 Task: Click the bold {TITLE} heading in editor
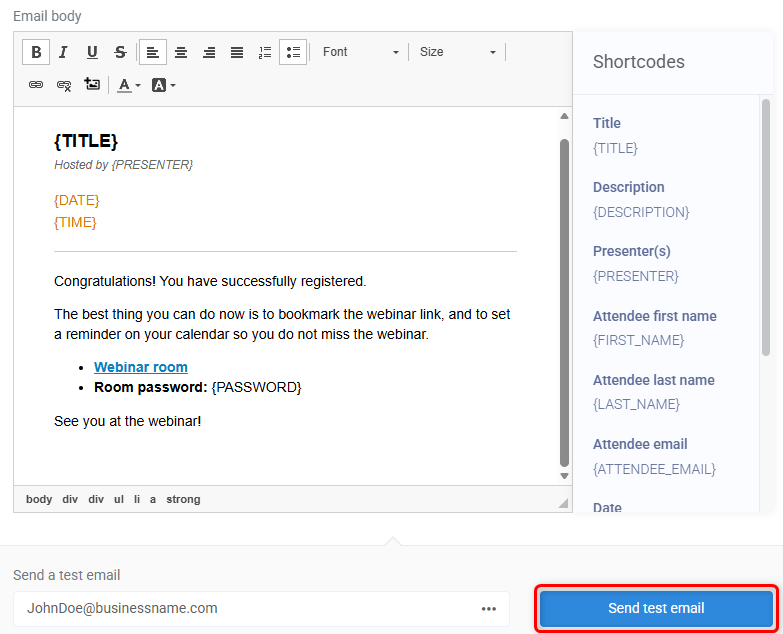click(x=86, y=141)
